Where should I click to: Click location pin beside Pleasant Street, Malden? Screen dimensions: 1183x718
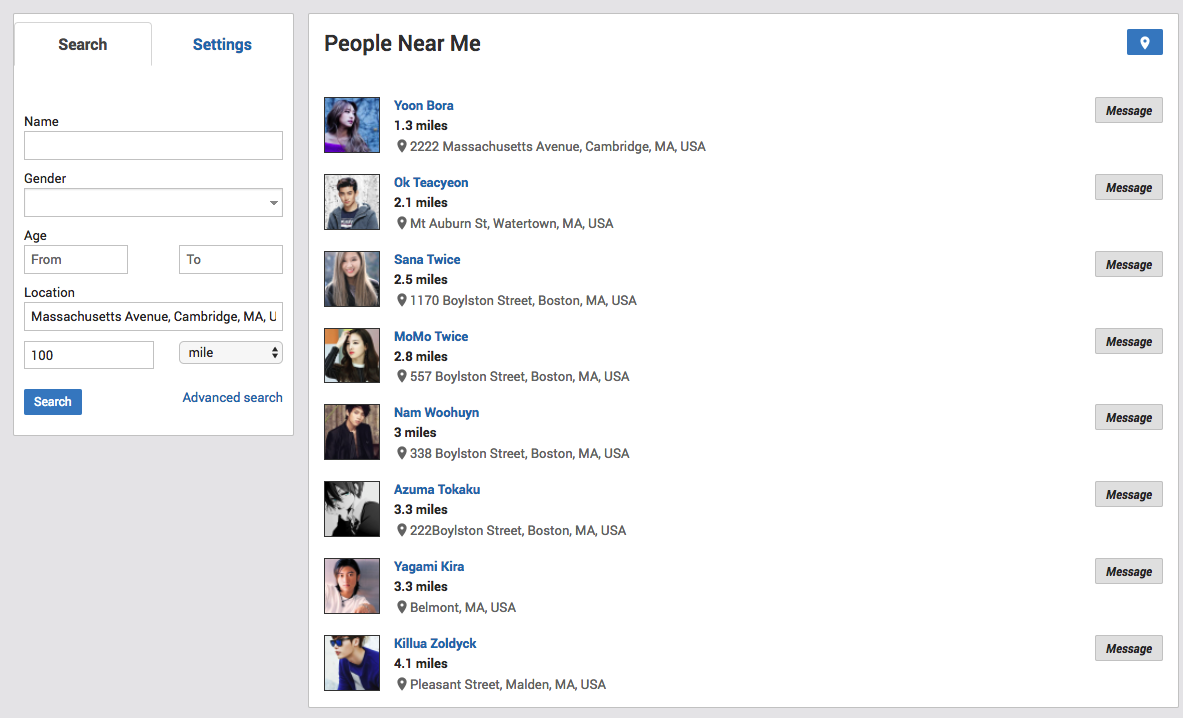402,684
